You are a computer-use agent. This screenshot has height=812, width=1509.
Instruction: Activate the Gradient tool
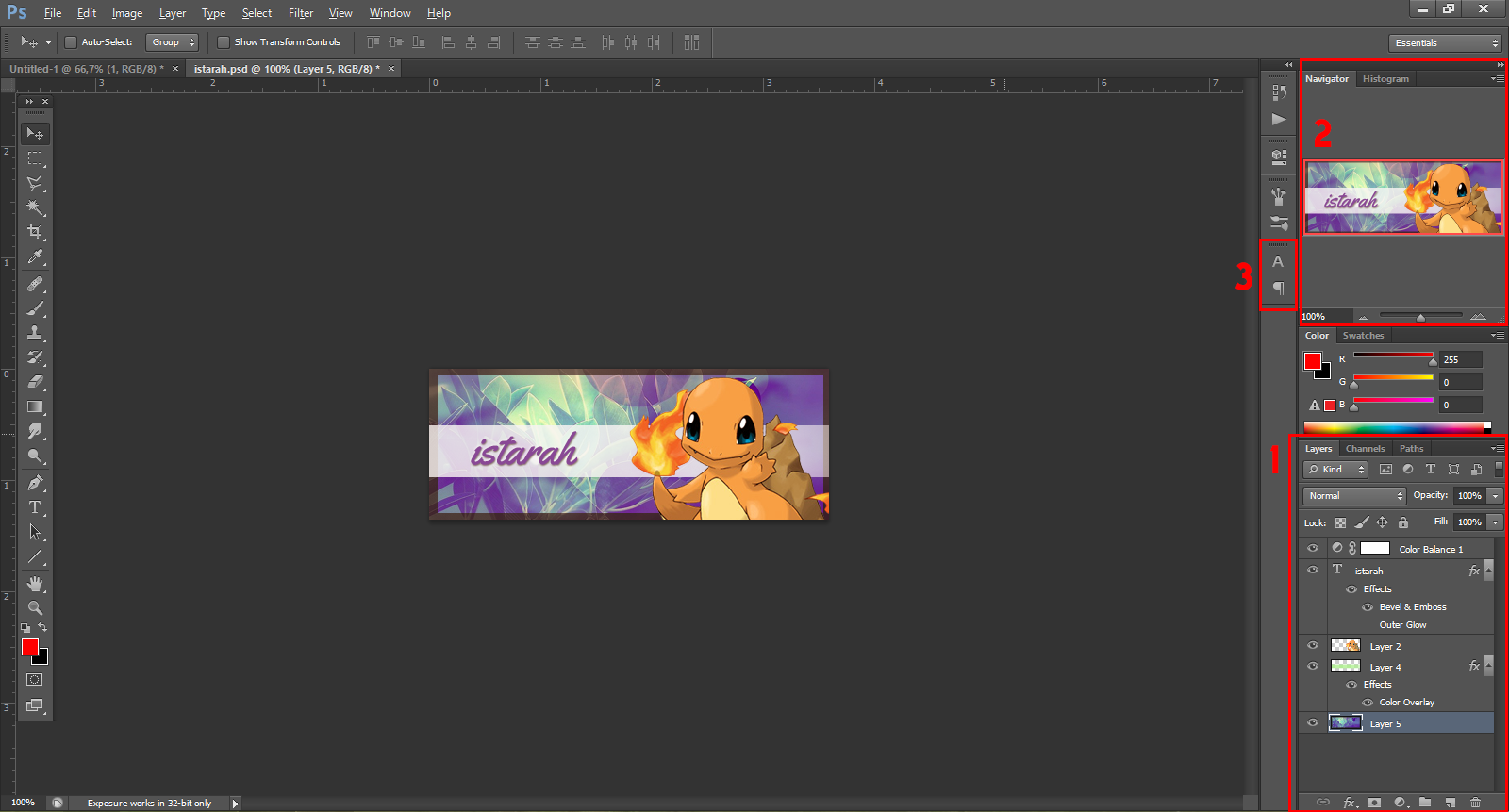(35, 406)
